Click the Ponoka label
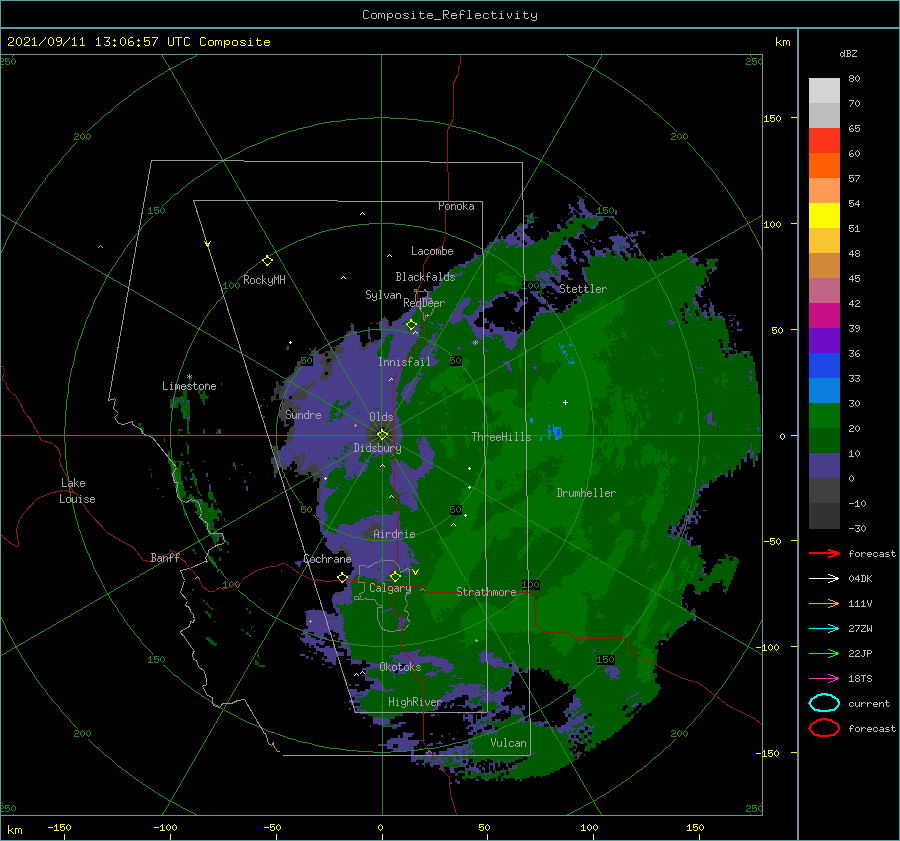The width and height of the screenshot is (900, 841). click(x=456, y=206)
